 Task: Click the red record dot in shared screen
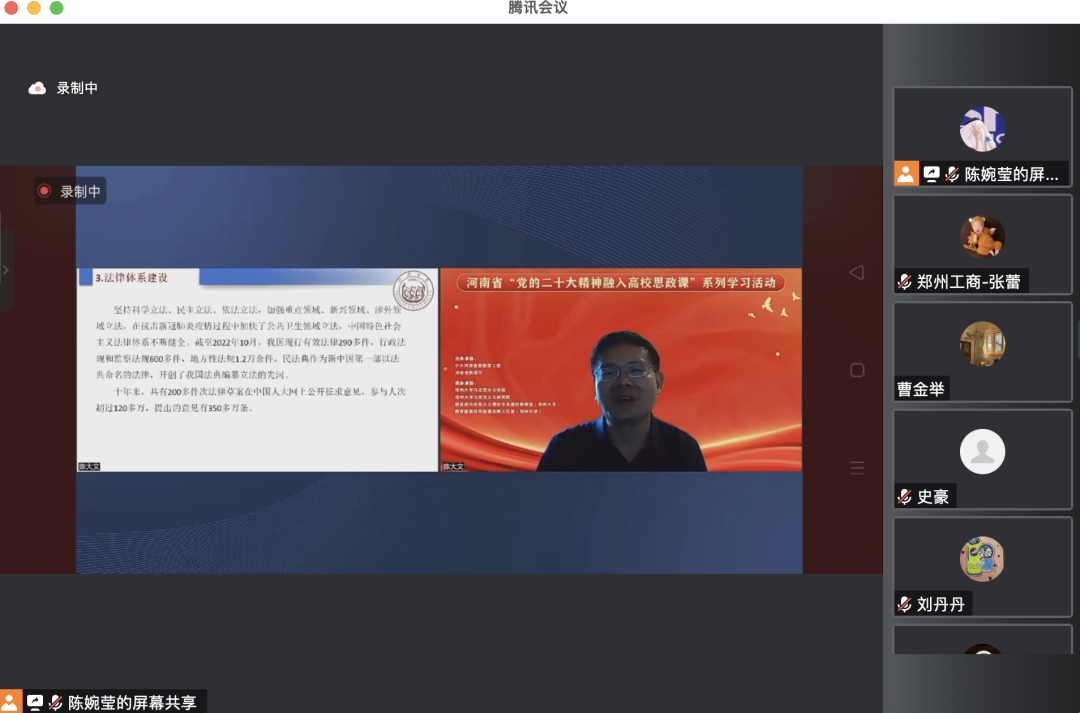(x=44, y=191)
